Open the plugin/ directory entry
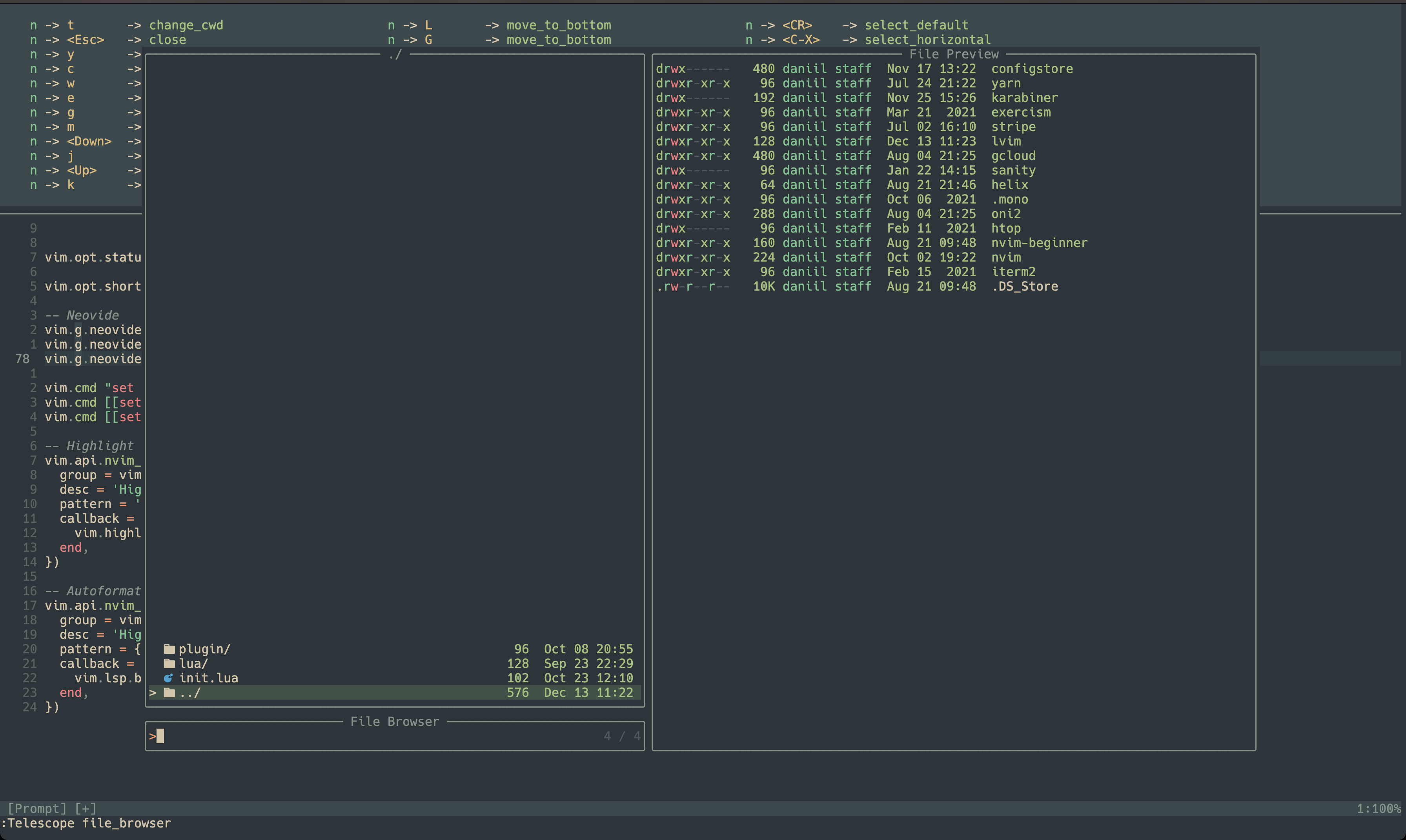 tap(204, 649)
